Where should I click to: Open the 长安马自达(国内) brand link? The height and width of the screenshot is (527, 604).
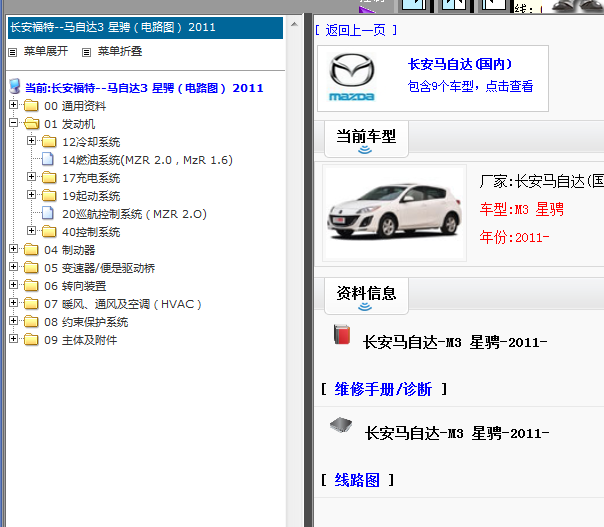(x=460, y=64)
